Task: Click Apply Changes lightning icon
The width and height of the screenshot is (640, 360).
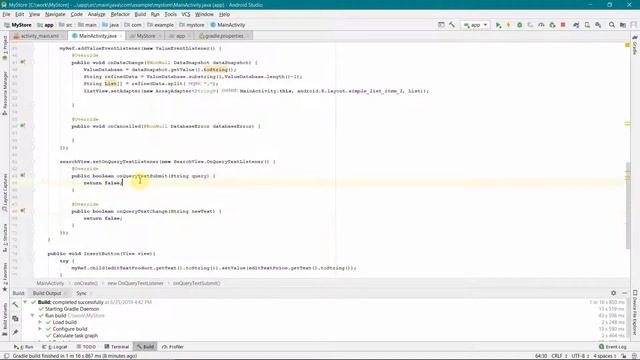Action: [509, 25]
